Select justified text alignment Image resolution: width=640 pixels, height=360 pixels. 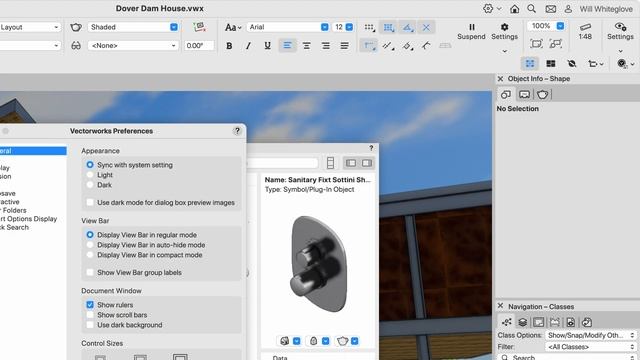344,46
